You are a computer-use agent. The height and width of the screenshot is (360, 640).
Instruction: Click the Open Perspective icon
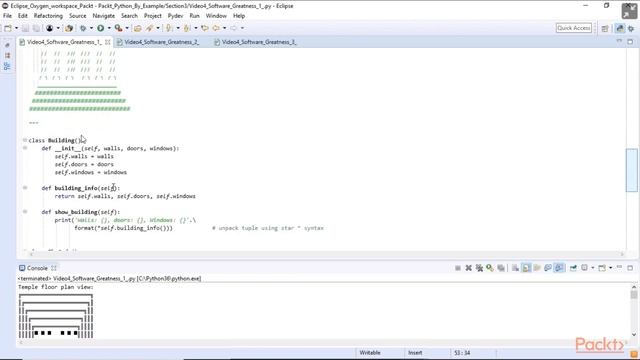(x=605, y=28)
